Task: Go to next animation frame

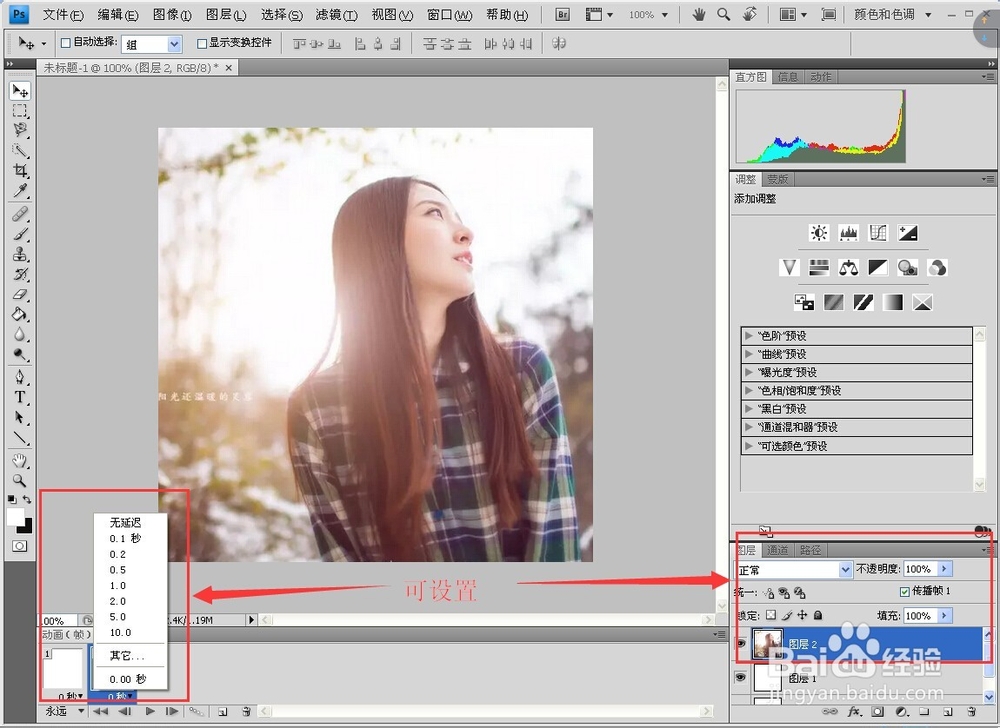Action: click(x=172, y=711)
